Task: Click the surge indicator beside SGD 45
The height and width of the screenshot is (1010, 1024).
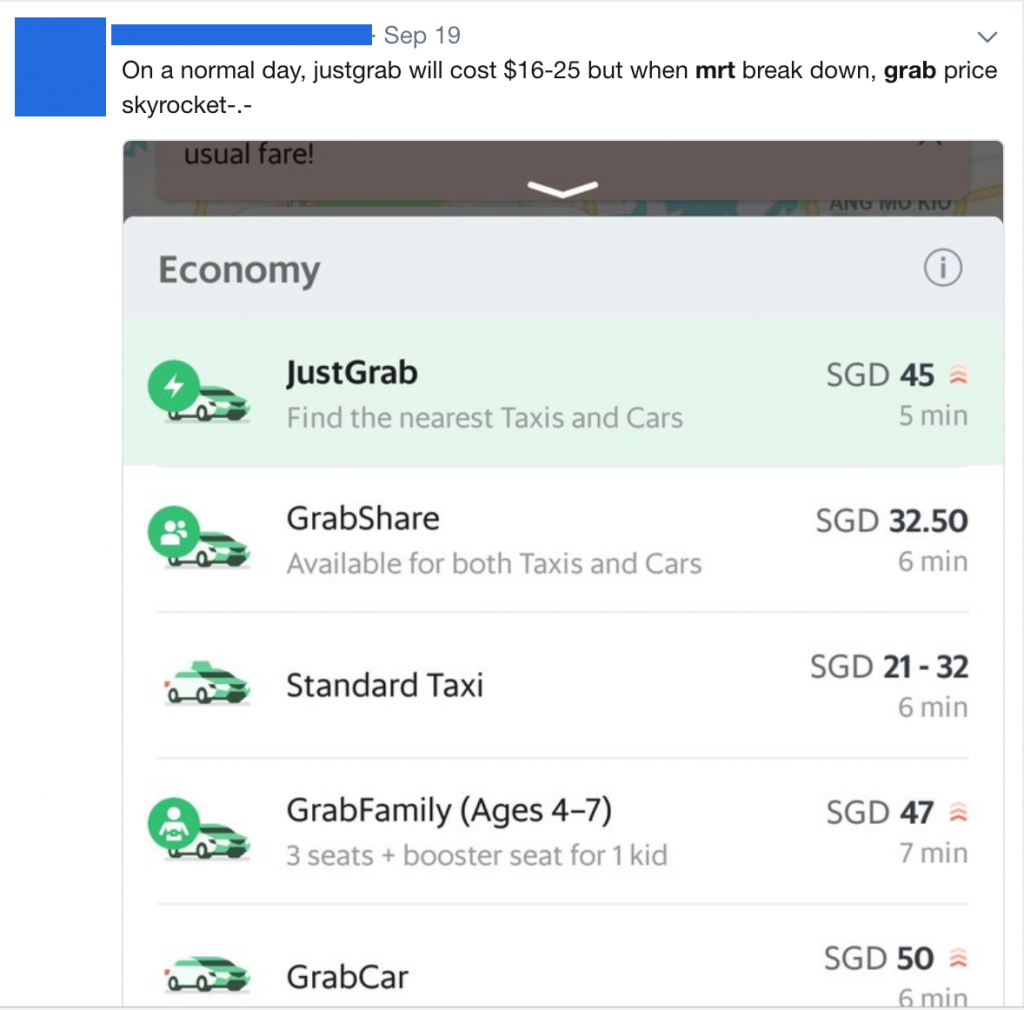Action: (958, 375)
